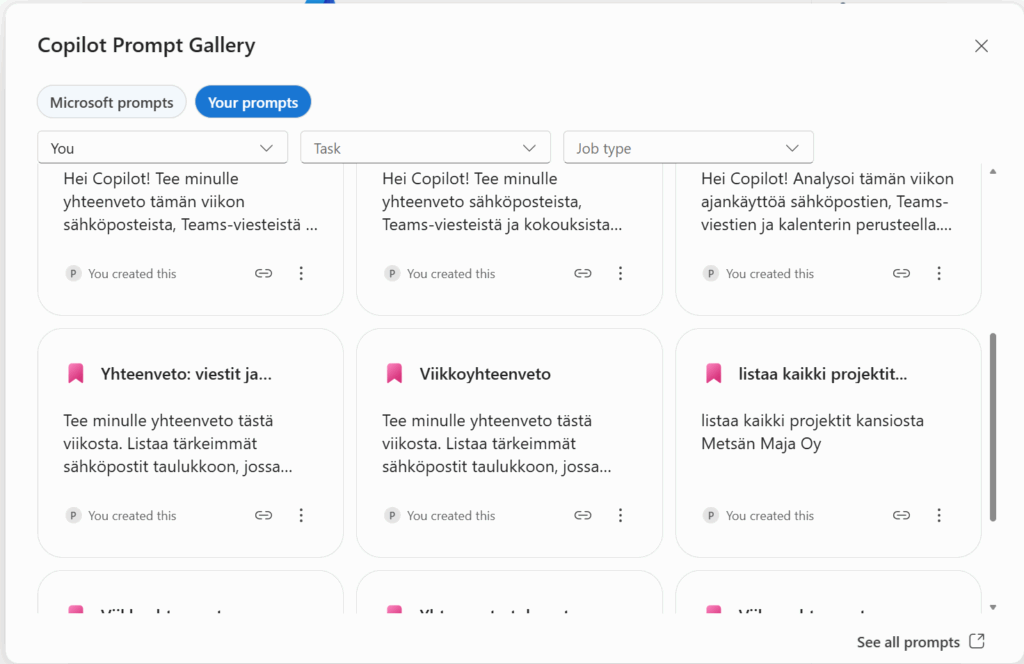Click the P avatar on 'Yhteenveto: viestit ja...' card
The height and width of the screenshot is (664, 1024).
[x=73, y=515]
